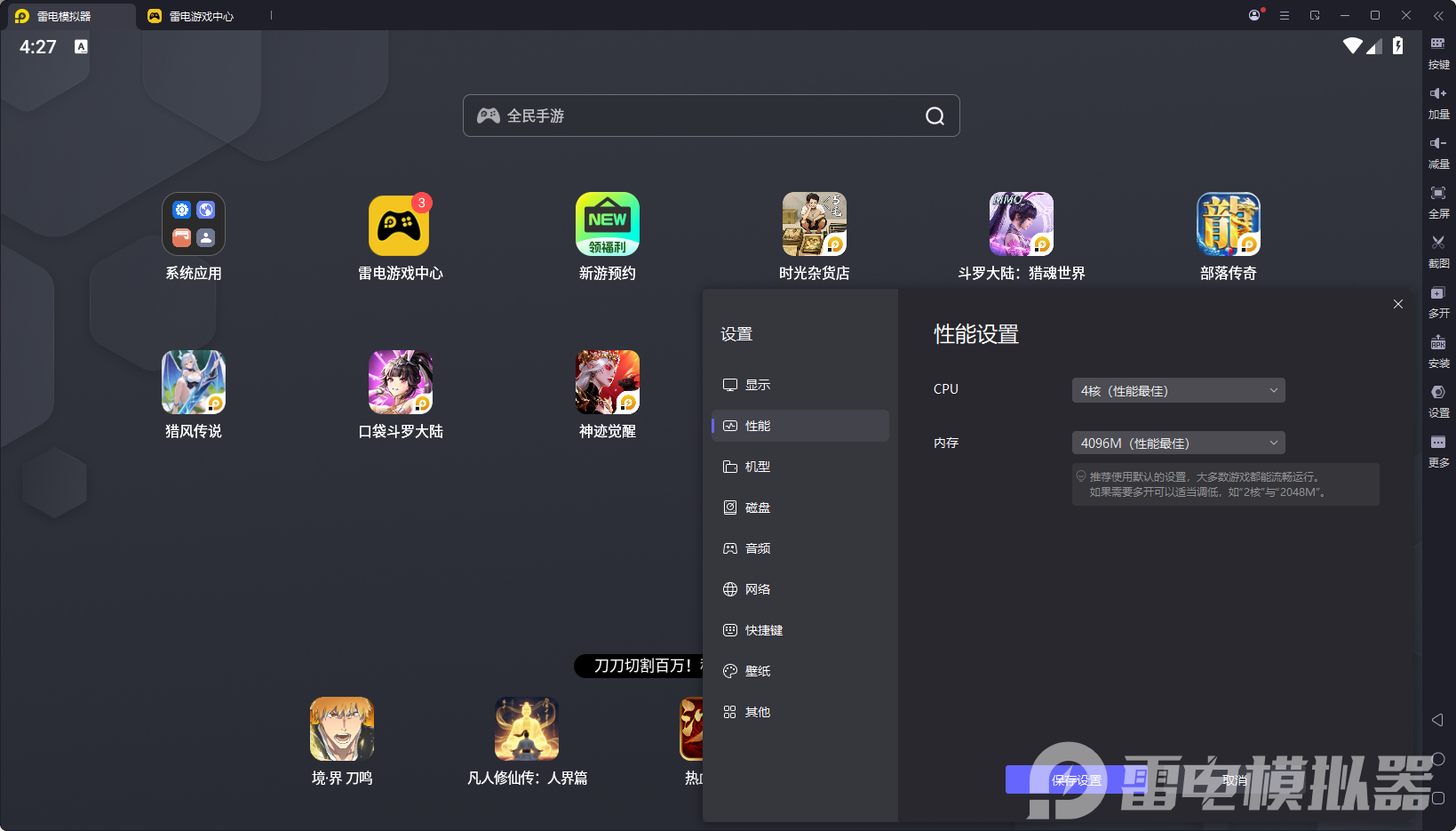Expand the 内存 memory dropdown
The width and height of the screenshot is (1456, 831).
tap(1179, 443)
